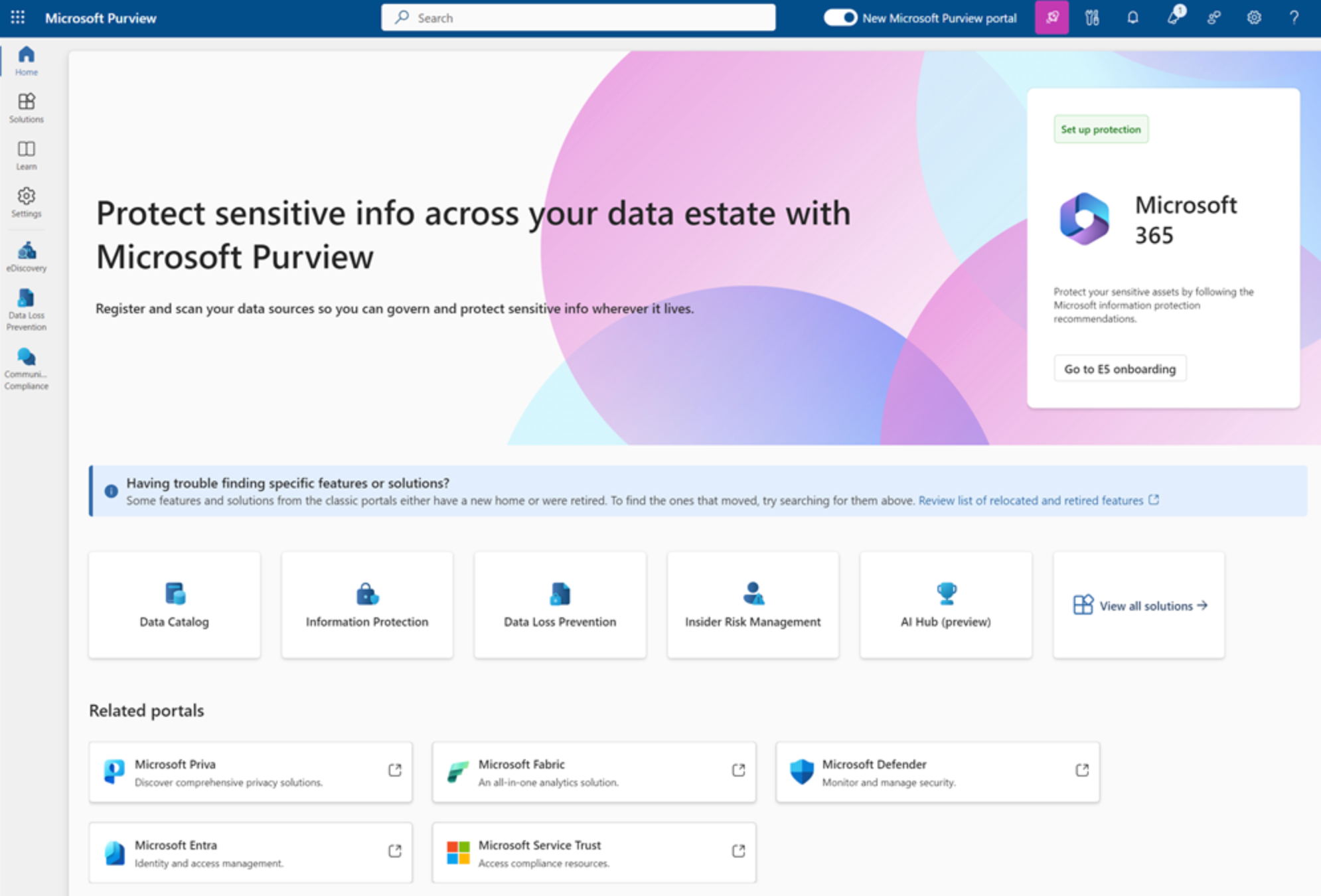This screenshot has height=896, width=1321.
Task: Open Microsoft Entra portal card
Action: point(251,853)
